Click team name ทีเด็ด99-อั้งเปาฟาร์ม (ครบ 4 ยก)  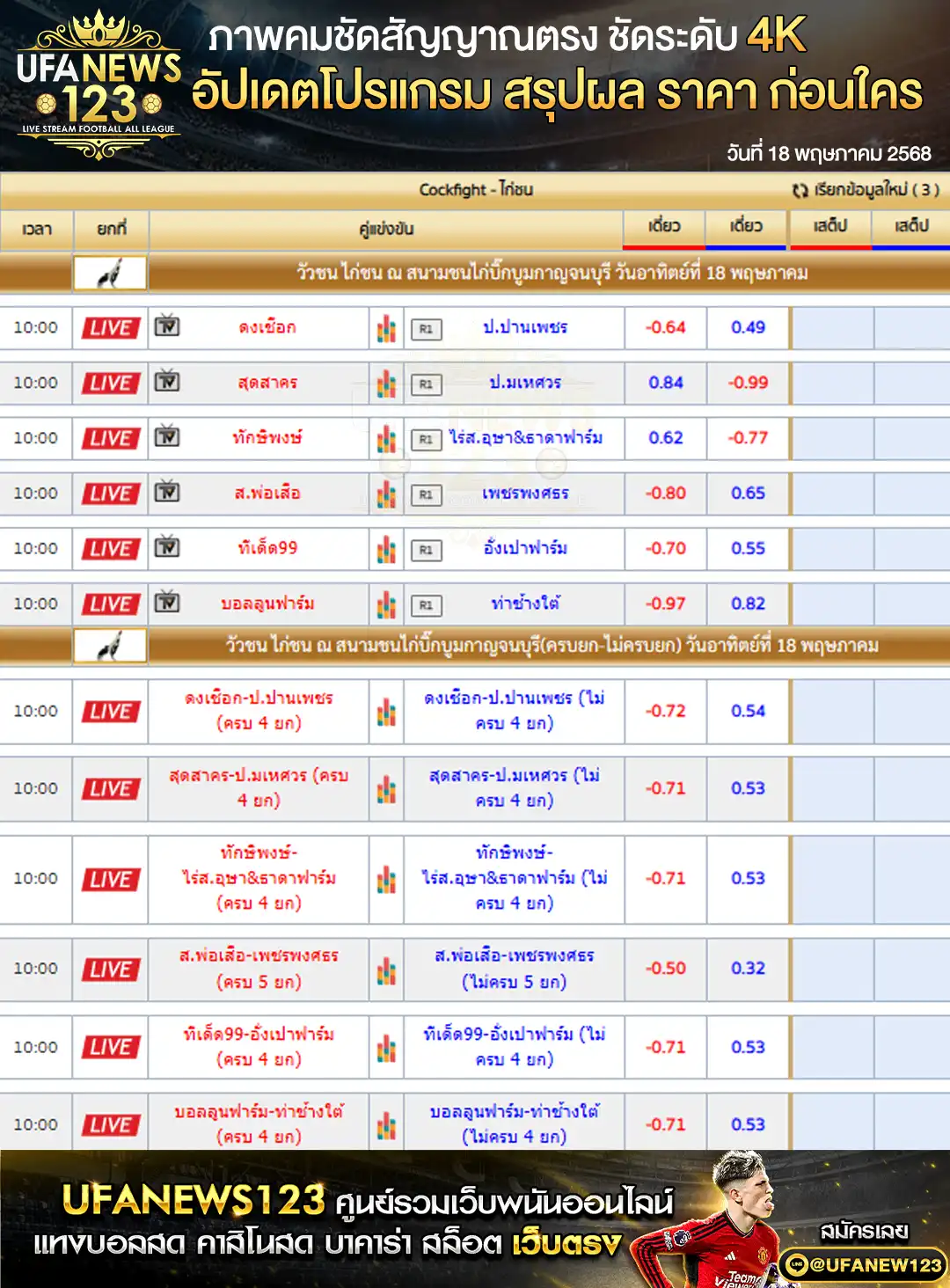[259, 1047]
